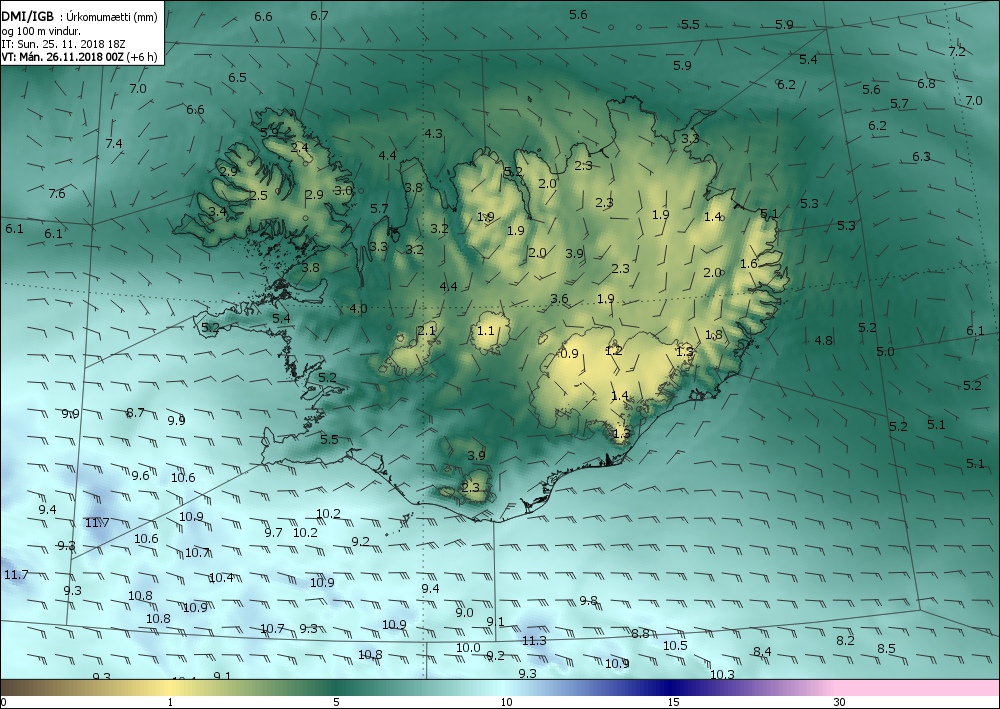This screenshot has height=709, width=1000.
Task: Click the value '2.1' on the map
Action: tap(427, 330)
